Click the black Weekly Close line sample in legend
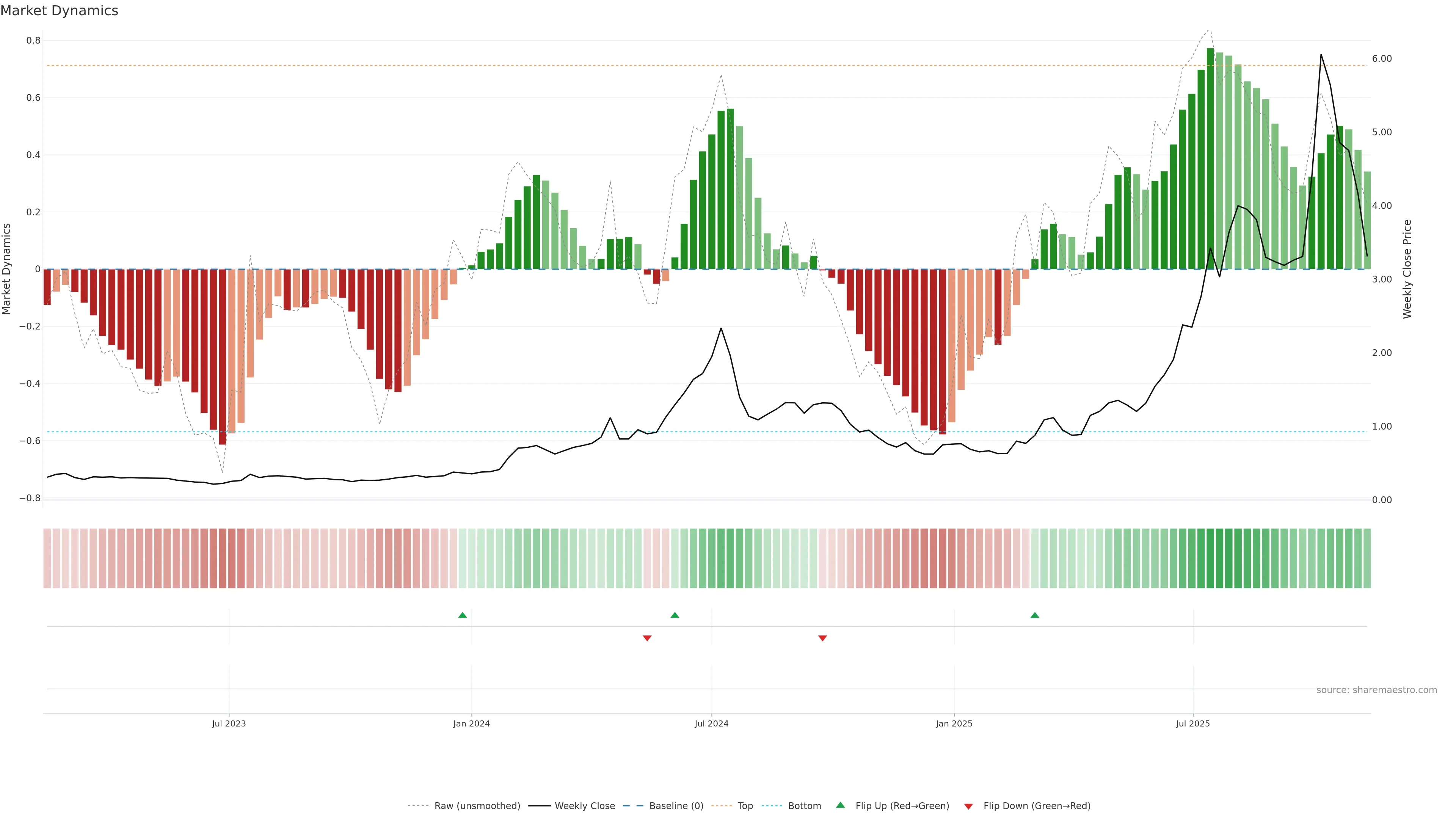This screenshot has width=1456, height=819. pyautogui.click(x=539, y=806)
